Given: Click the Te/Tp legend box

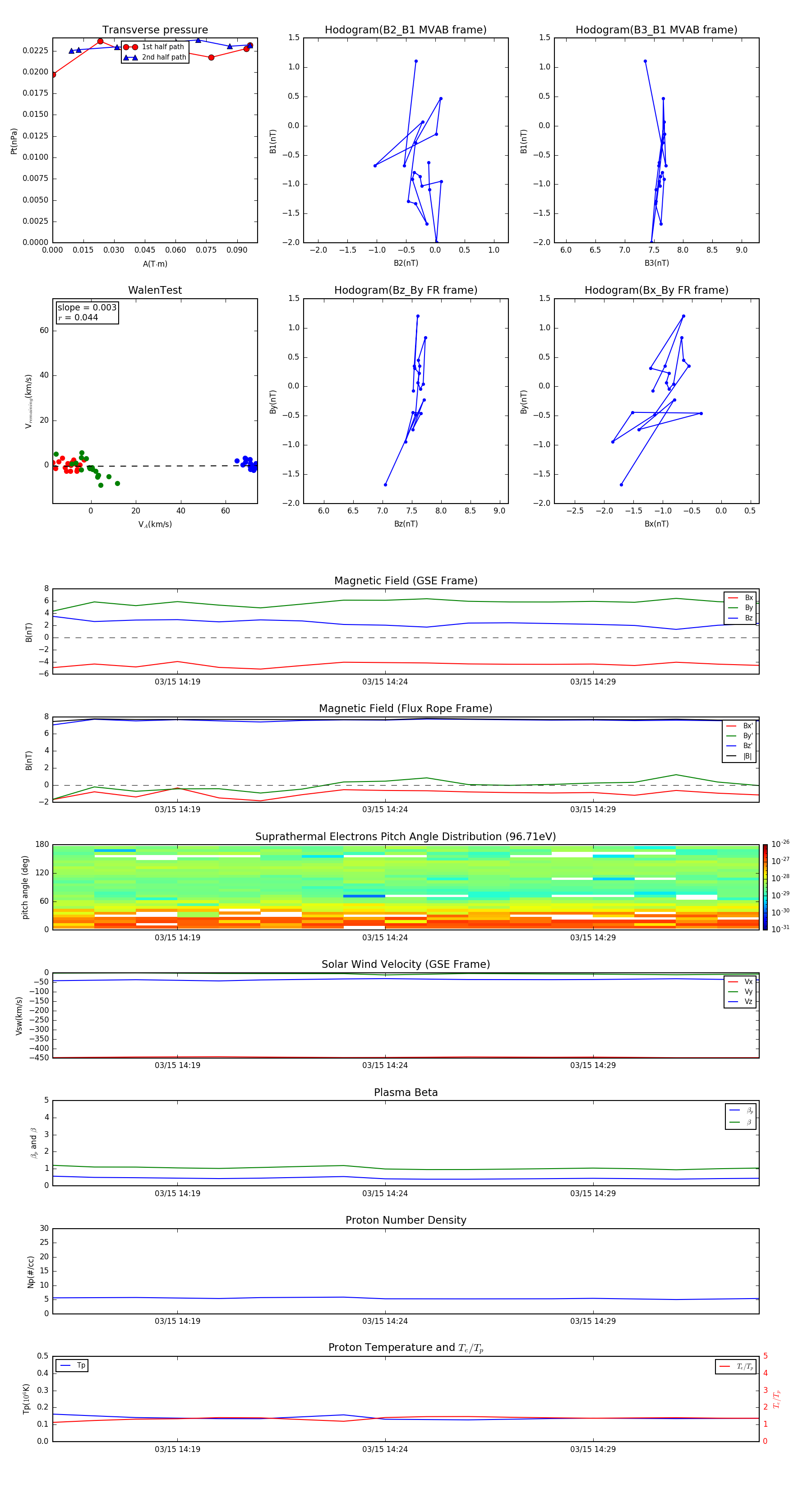Looking at the screenshot, I should pyautogui.click(x=736, y=1366).
